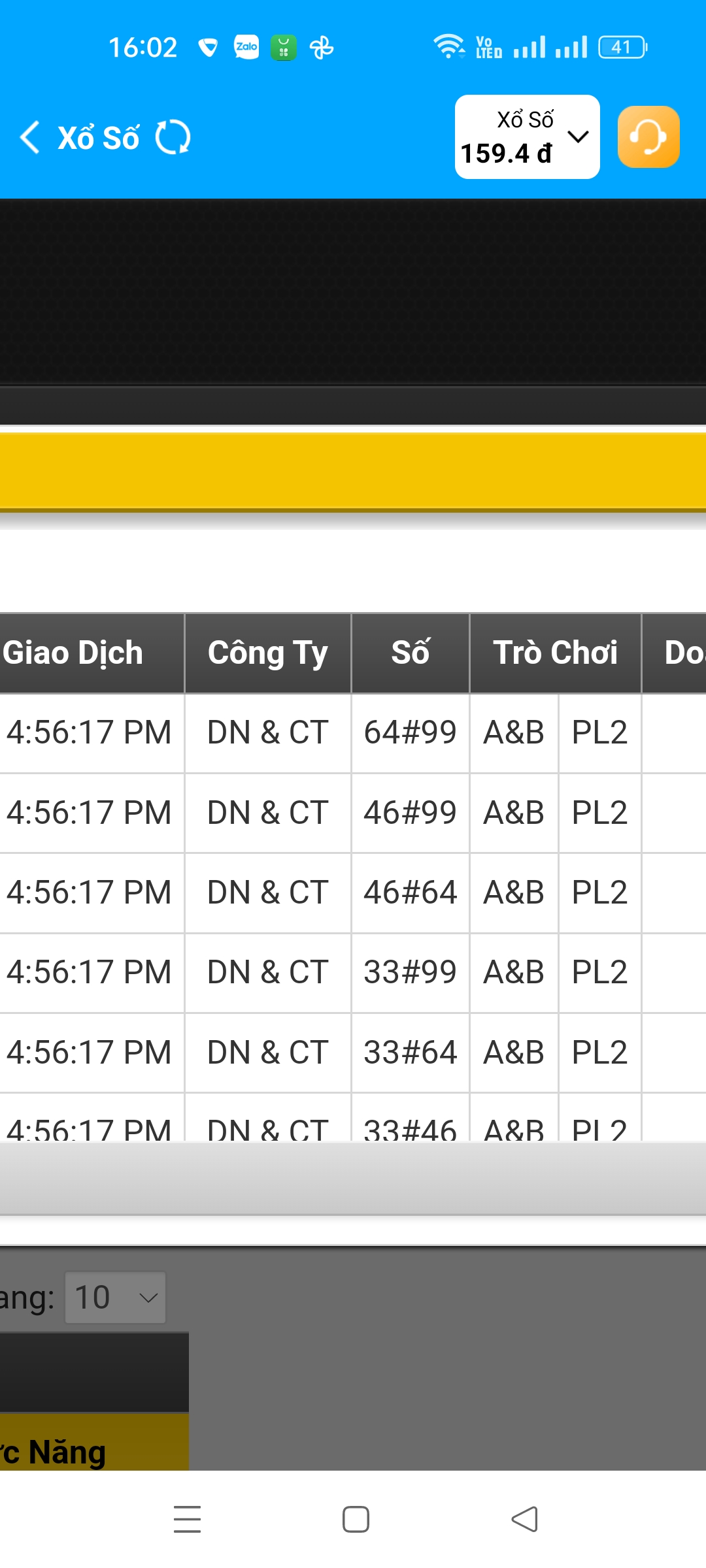This screenshot has width=706, height=1568.
Task: Tap the Android home square button
Action: [x=356, y=1519]
